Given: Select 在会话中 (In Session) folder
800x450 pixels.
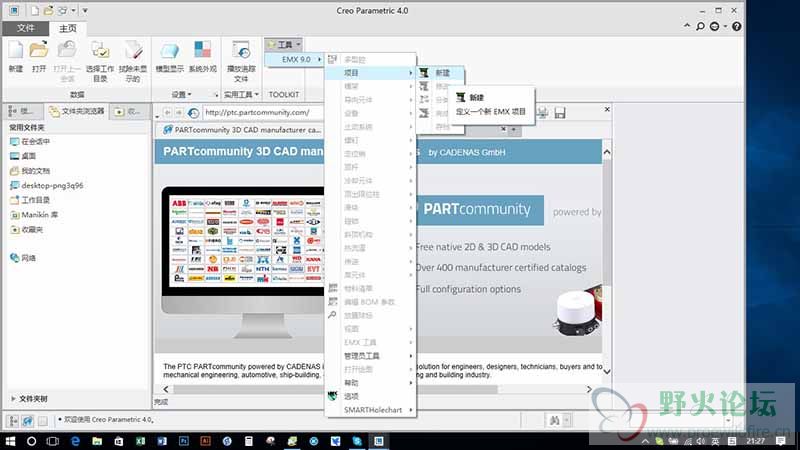Looking at the screenshot, I should click(x=30, y=141).
